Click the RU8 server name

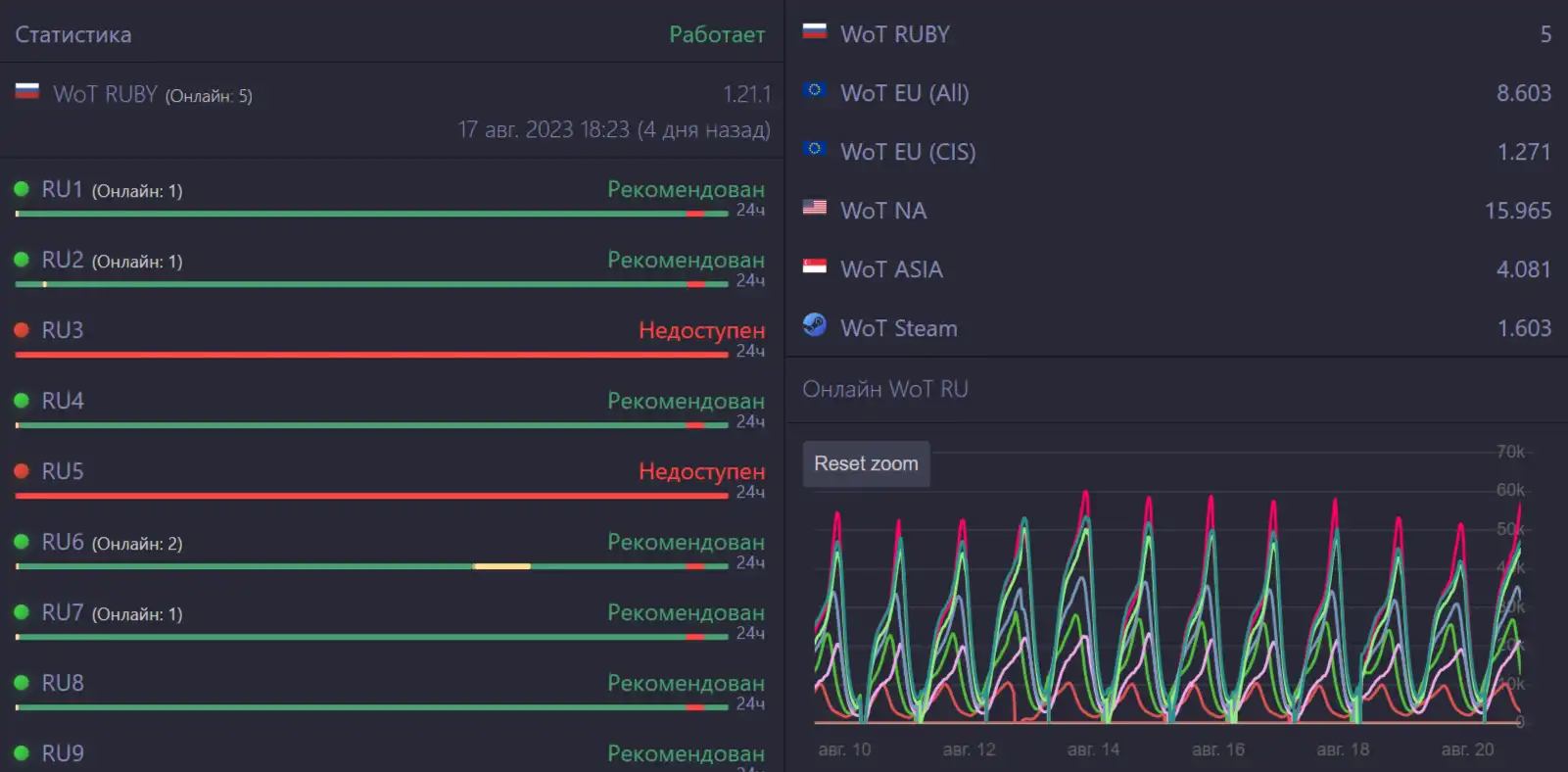[63, 683]
